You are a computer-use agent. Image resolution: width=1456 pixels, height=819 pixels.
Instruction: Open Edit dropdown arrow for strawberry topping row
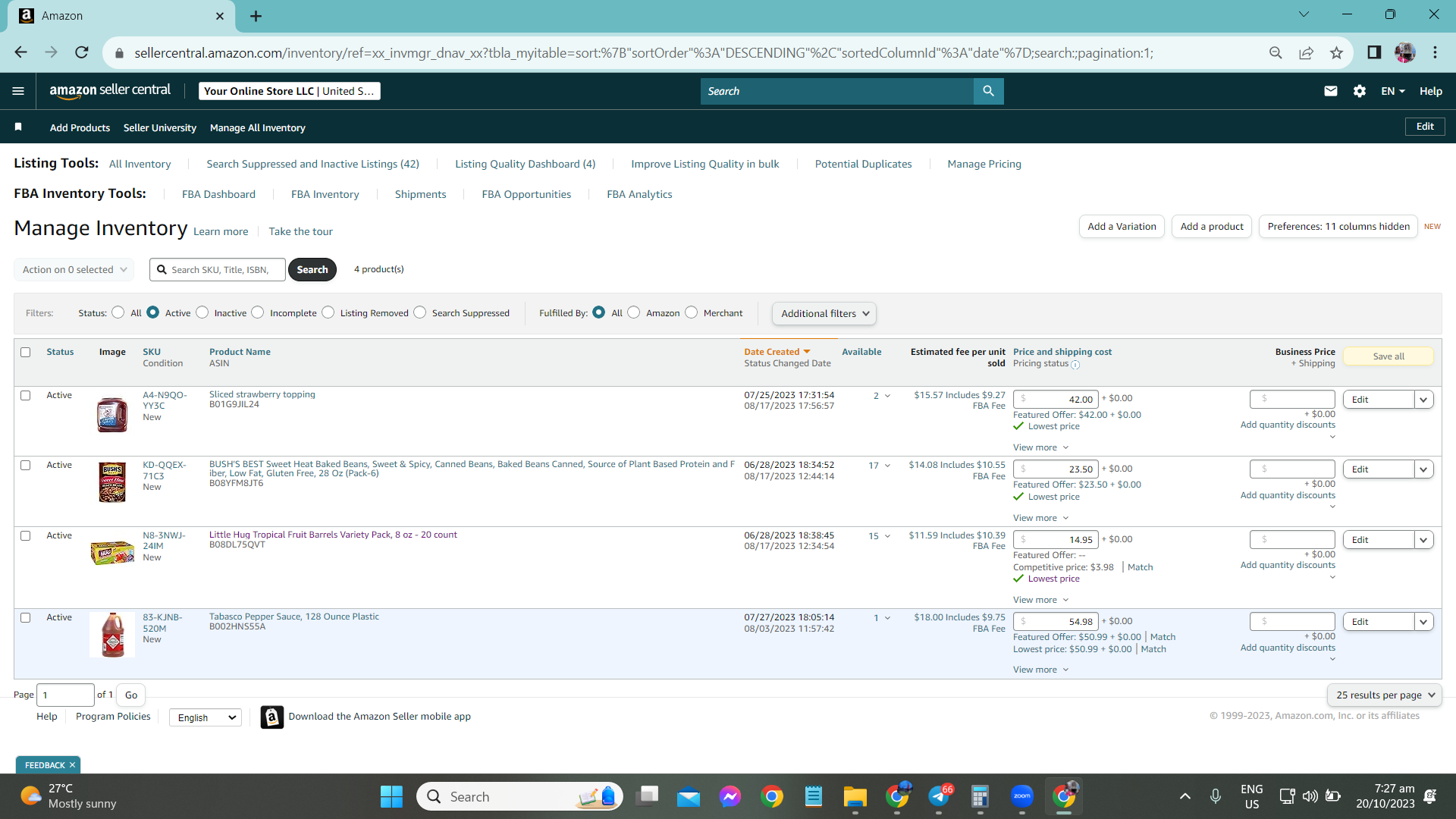(x=1423, y=400)
